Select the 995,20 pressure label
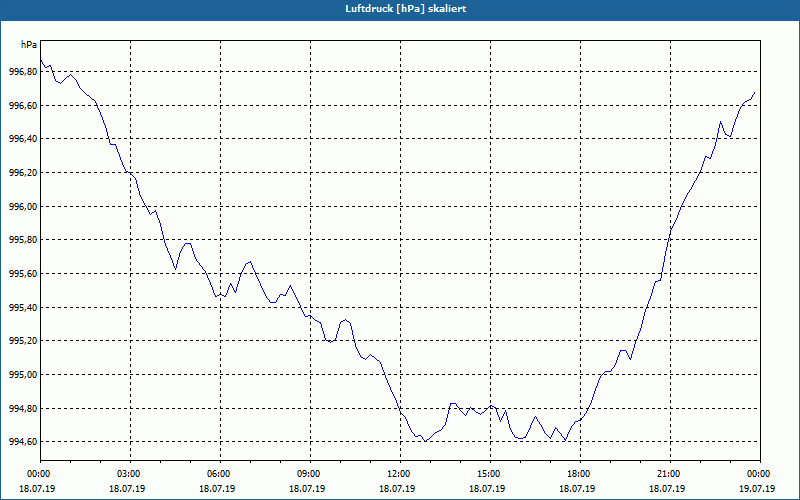 pos(23,341)
